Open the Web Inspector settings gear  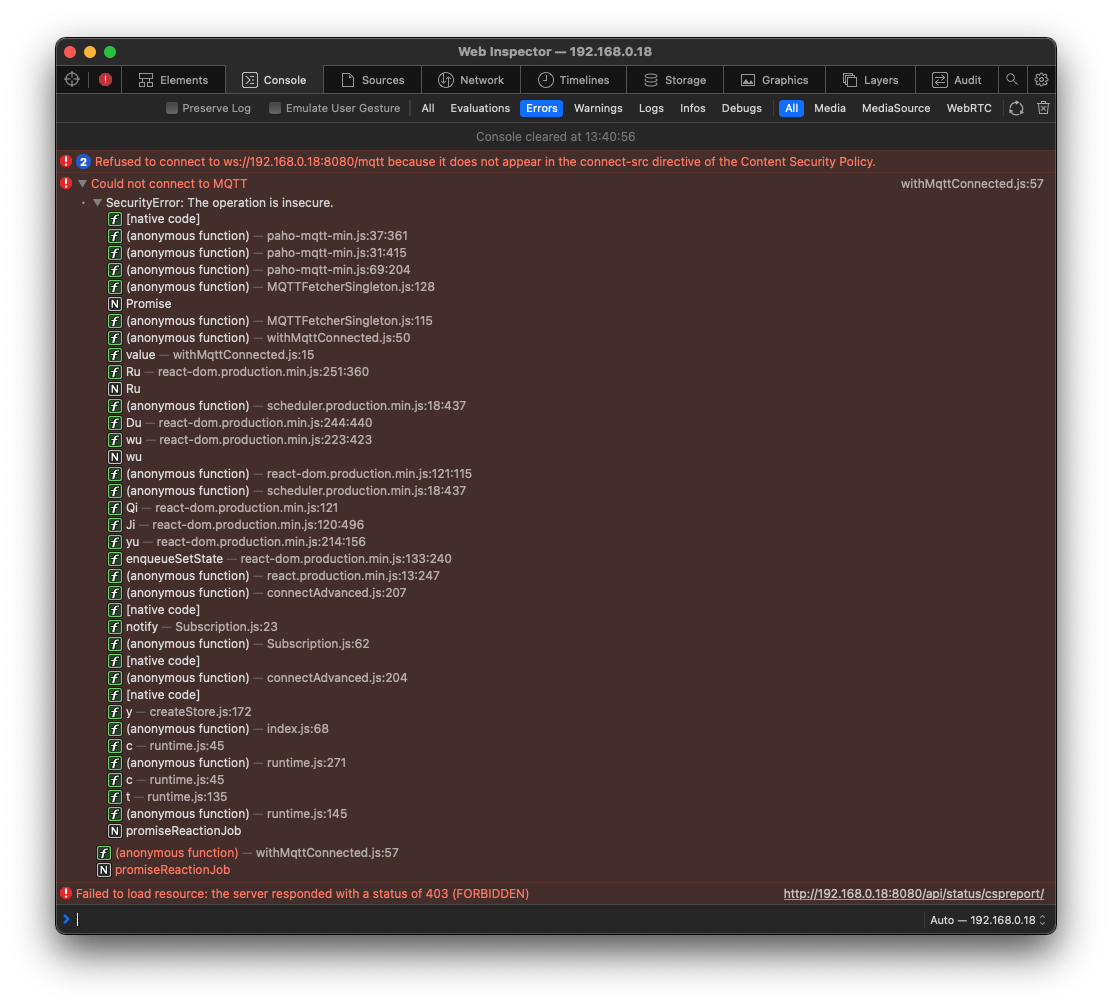(1042, 80)
